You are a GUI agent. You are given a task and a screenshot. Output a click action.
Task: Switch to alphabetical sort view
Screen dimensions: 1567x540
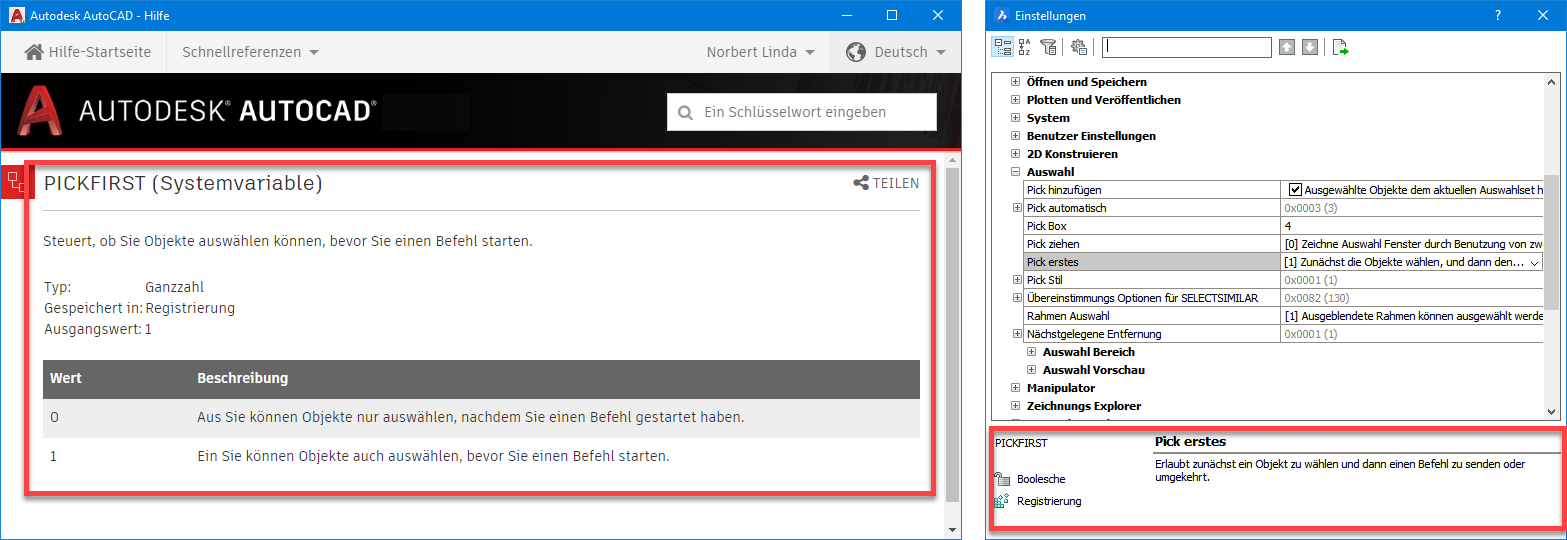tap(1025, 47)
